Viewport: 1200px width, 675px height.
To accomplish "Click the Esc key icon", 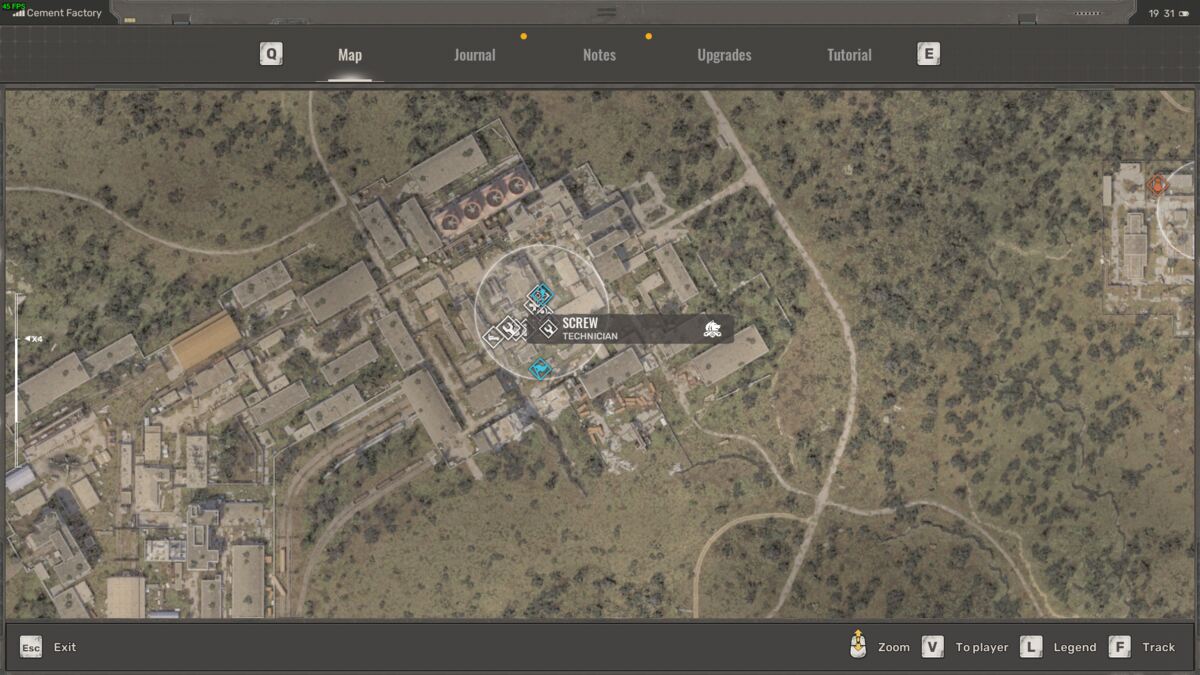I will click(x=31, y=647).
